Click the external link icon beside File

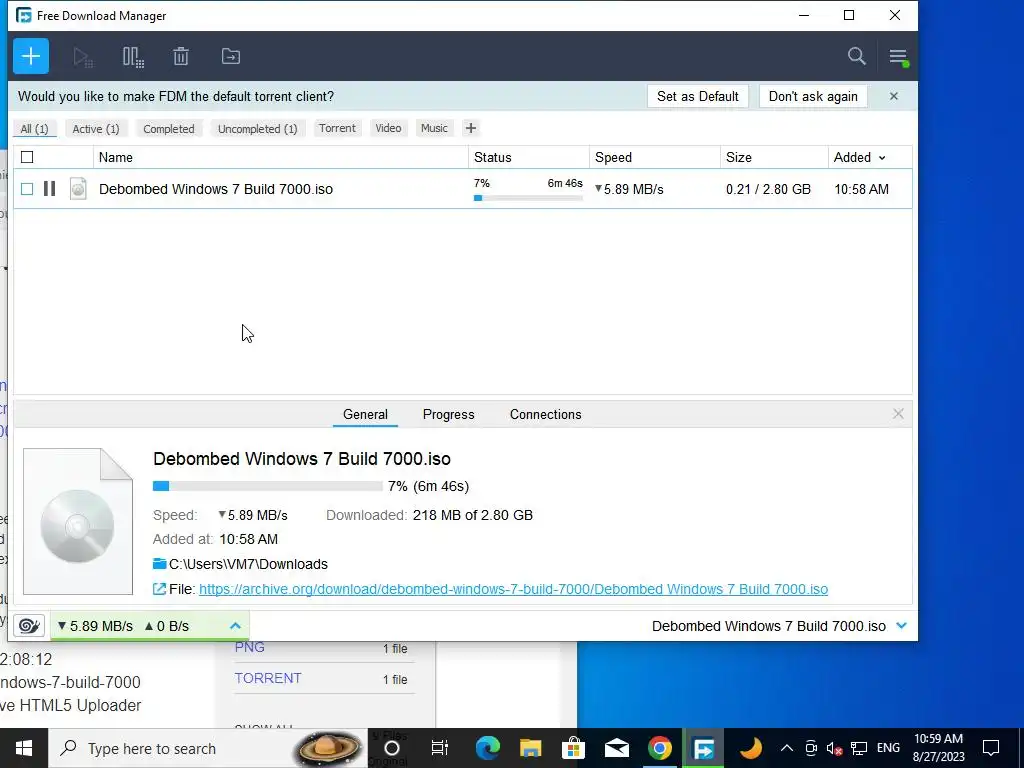[159, 589]
